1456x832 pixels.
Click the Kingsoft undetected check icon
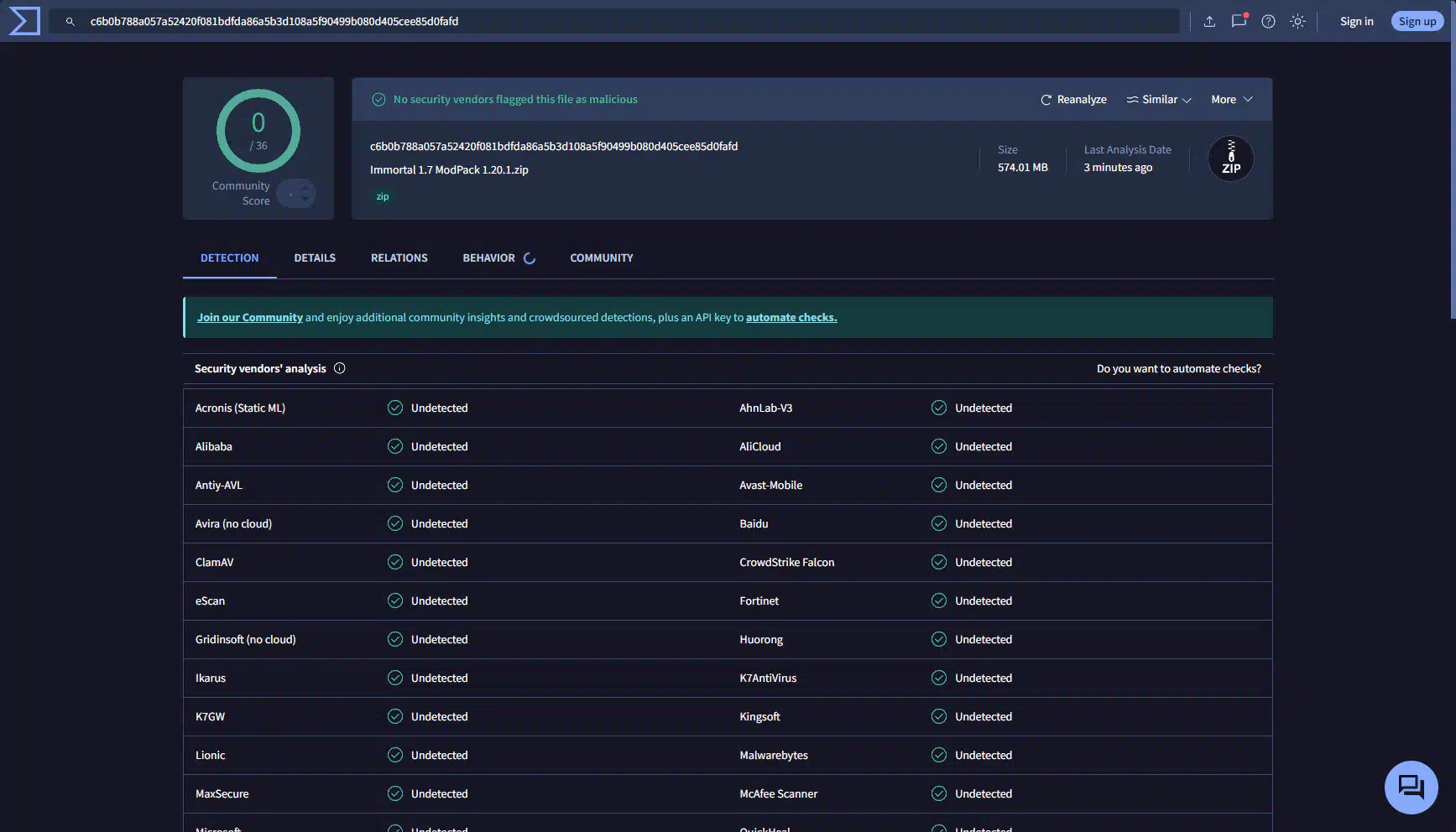[x=939, y=716]
